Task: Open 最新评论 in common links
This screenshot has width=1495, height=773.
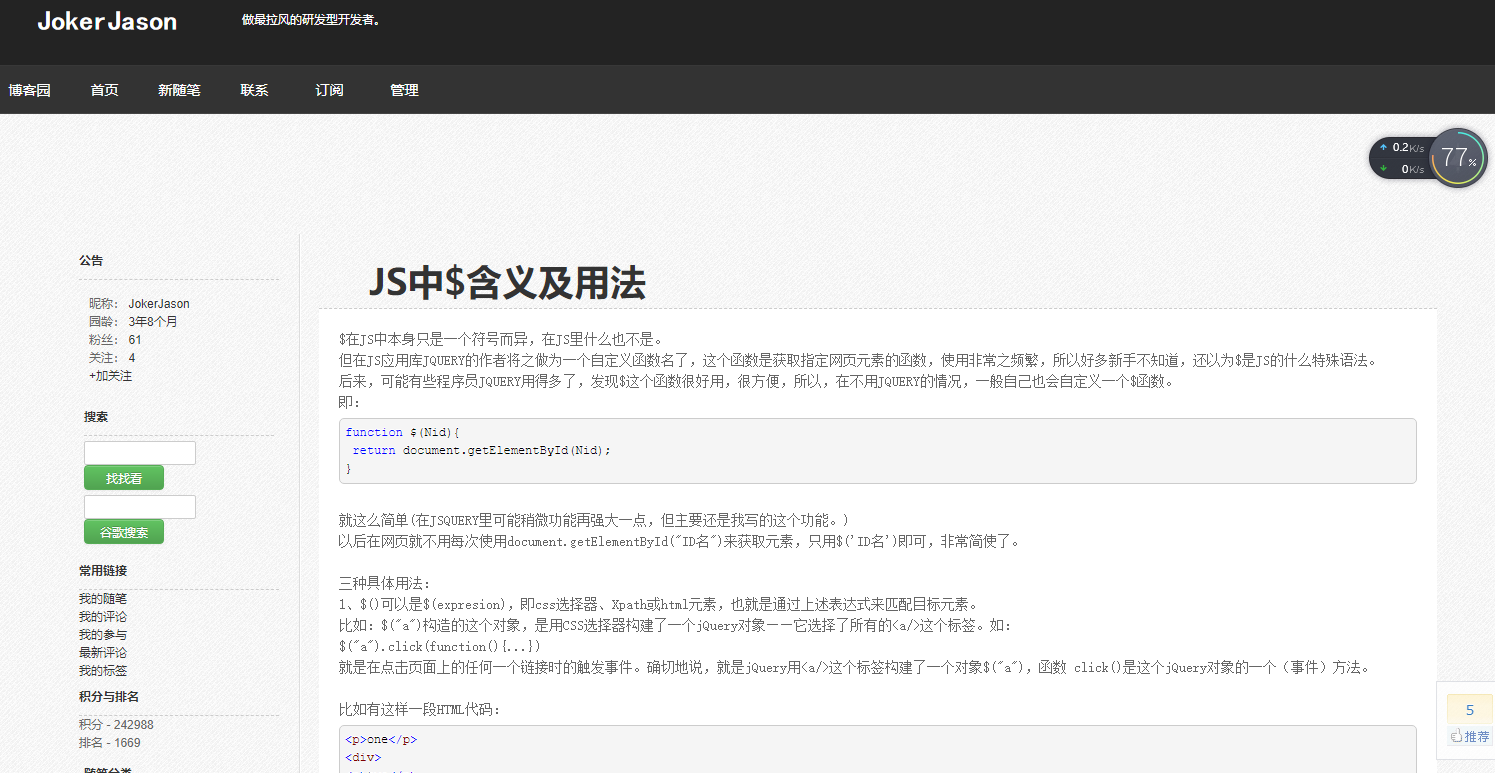Action: pyautogui.click(x=103, y=653)
